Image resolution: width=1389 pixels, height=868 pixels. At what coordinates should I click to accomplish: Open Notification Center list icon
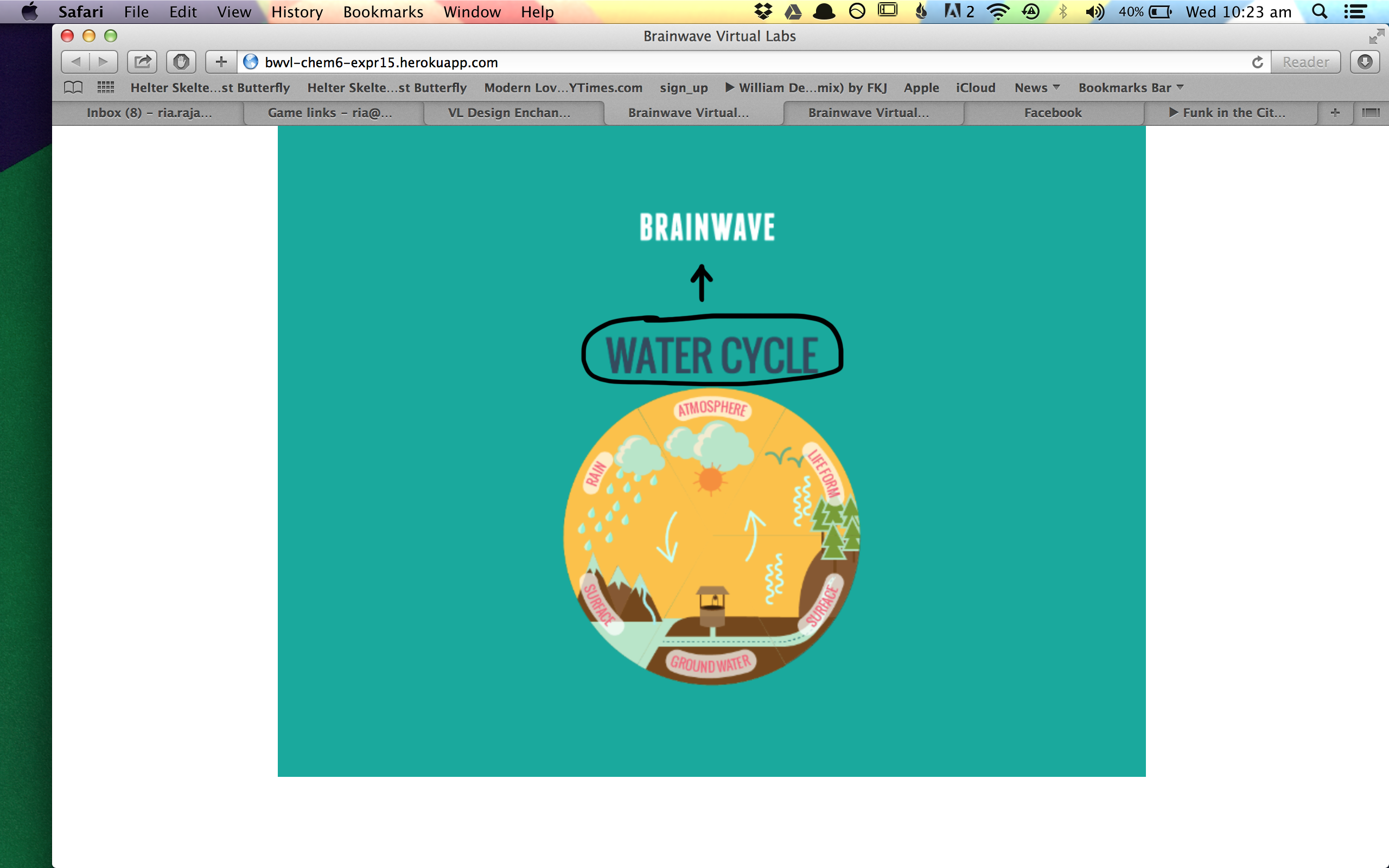[x=1355, y=11]
